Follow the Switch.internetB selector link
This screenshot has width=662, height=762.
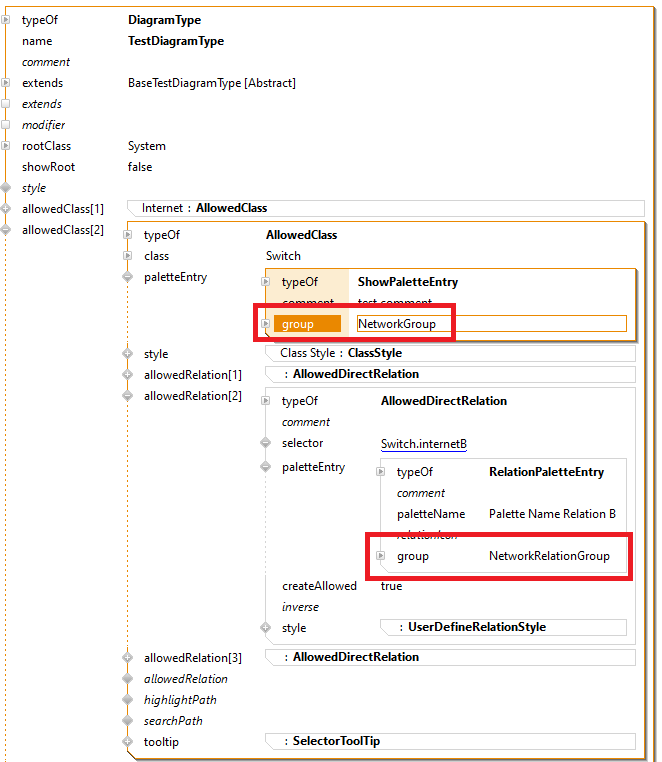pyautogui.click(x=424, y=444)
